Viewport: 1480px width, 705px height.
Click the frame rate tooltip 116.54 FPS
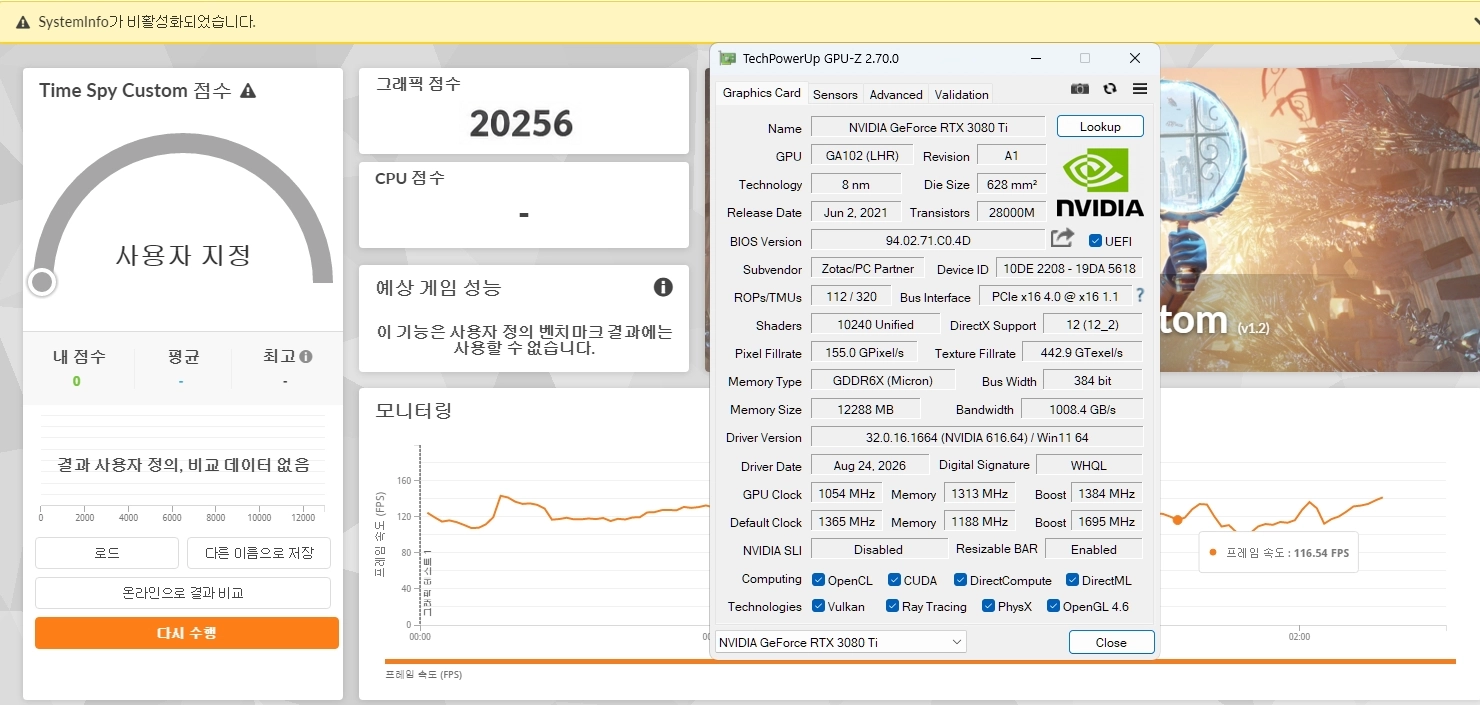(1279, 552)
